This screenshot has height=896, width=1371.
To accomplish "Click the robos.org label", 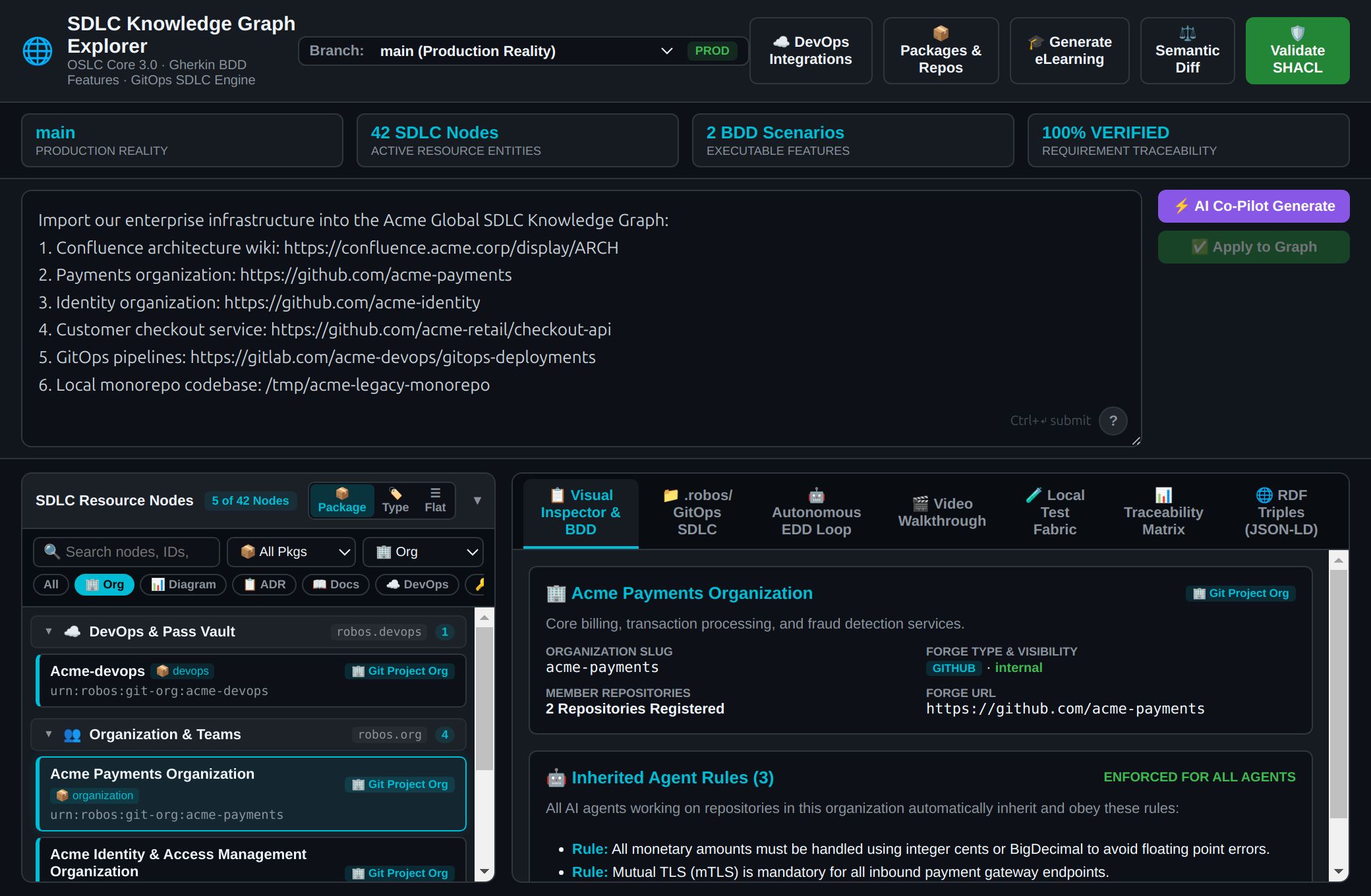I will pyautogui.click(x=390, y=735).
